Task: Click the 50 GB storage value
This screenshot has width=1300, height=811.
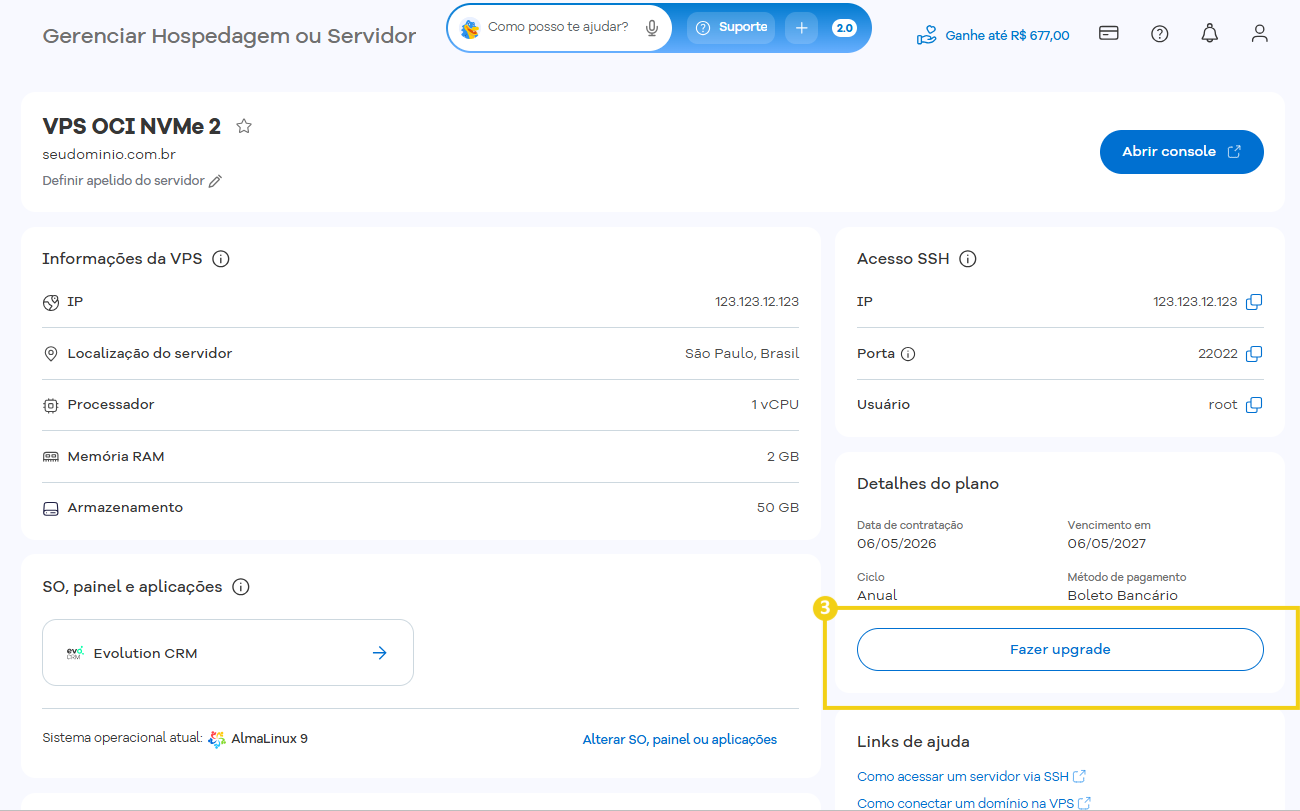Action: tap(778, 508)
